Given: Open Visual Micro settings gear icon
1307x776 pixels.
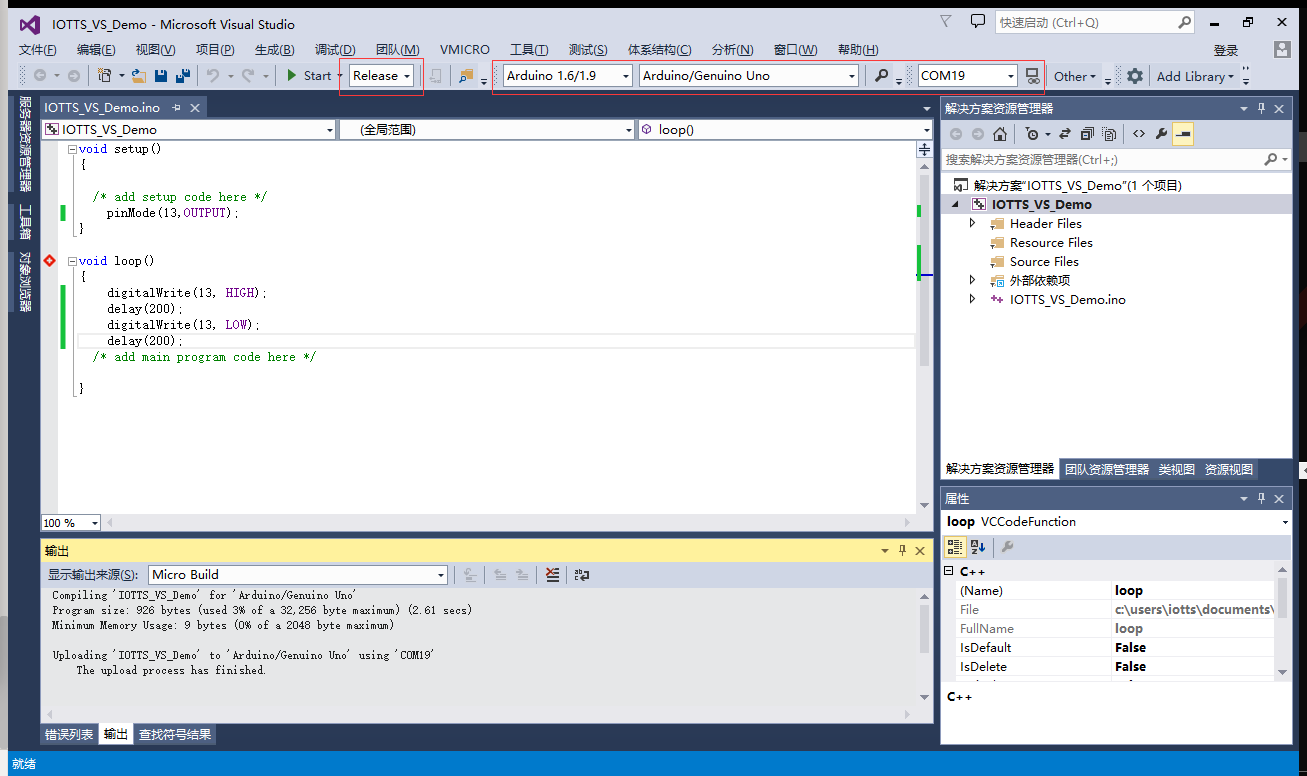Looking at the screenshot, I should 1134,76.
